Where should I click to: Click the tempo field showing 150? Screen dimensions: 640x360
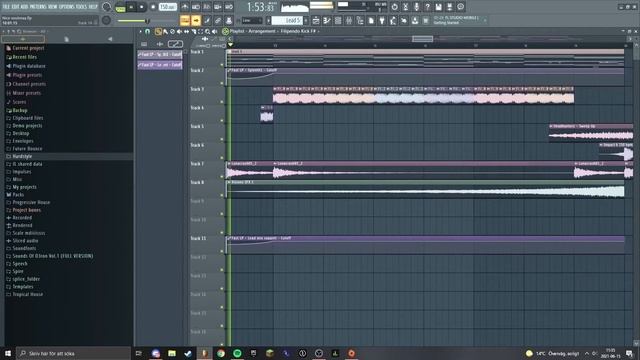coord(167,7)
